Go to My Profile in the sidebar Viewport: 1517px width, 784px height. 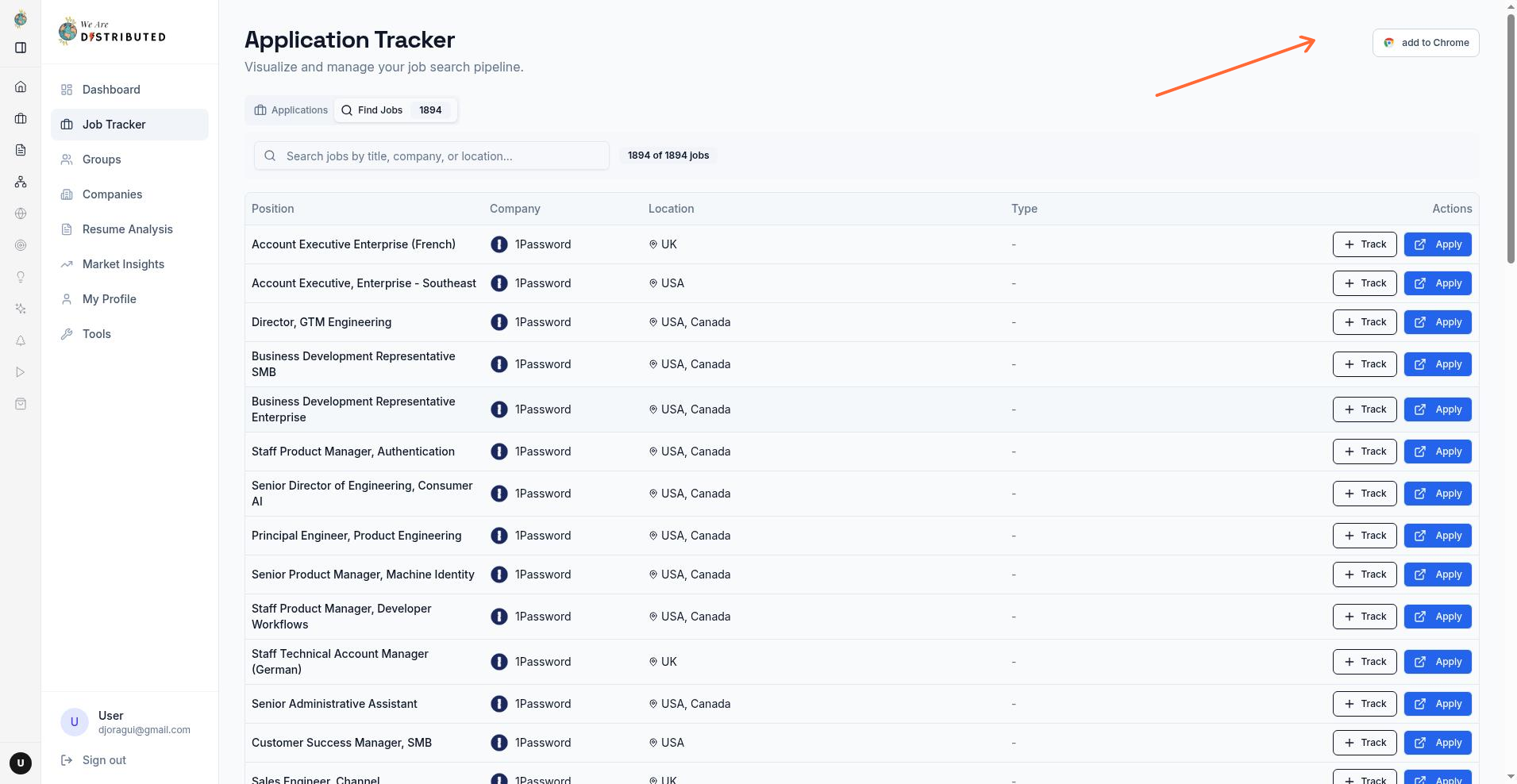[129, 299]
